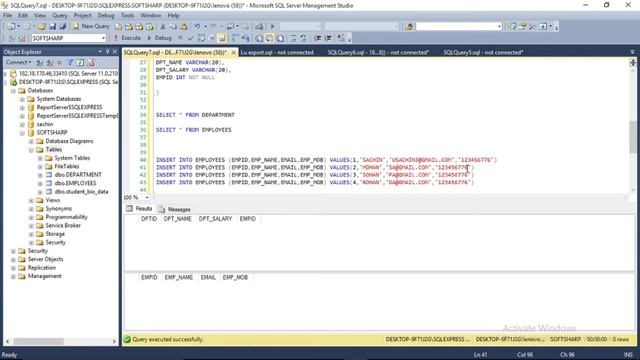This screenshot has height=360, width=640.
Task: Click the EMP_NAME column header
Action: 178,278
